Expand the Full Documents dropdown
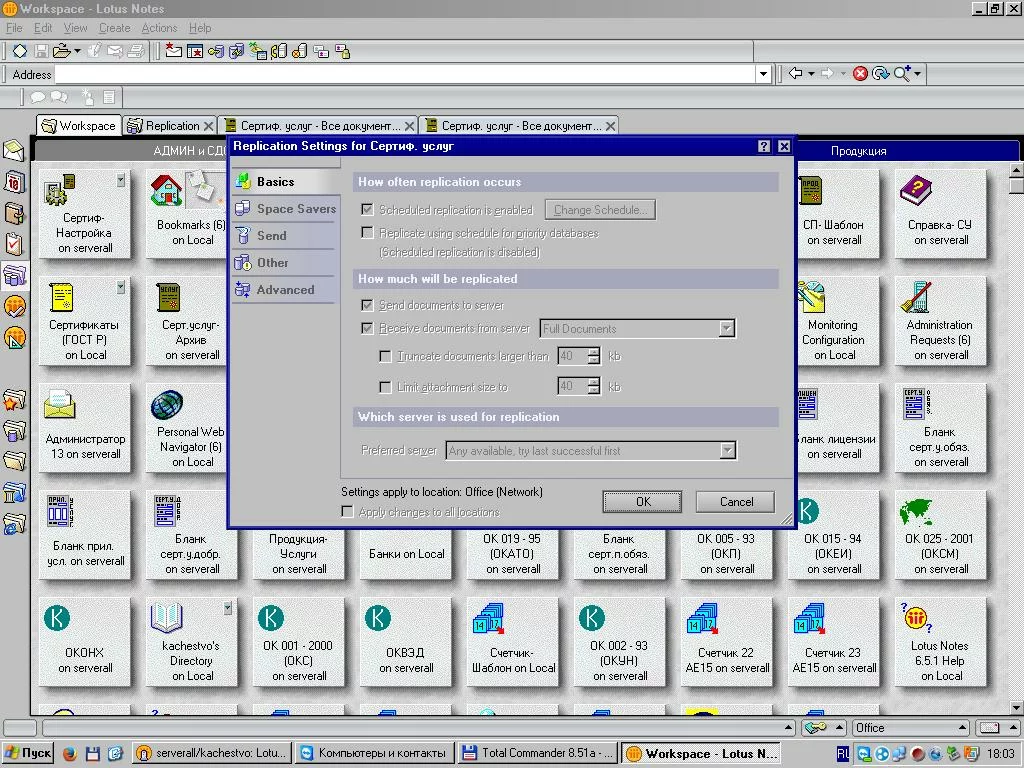Viewport: 1024px width, 768px height. pos(727,329)
